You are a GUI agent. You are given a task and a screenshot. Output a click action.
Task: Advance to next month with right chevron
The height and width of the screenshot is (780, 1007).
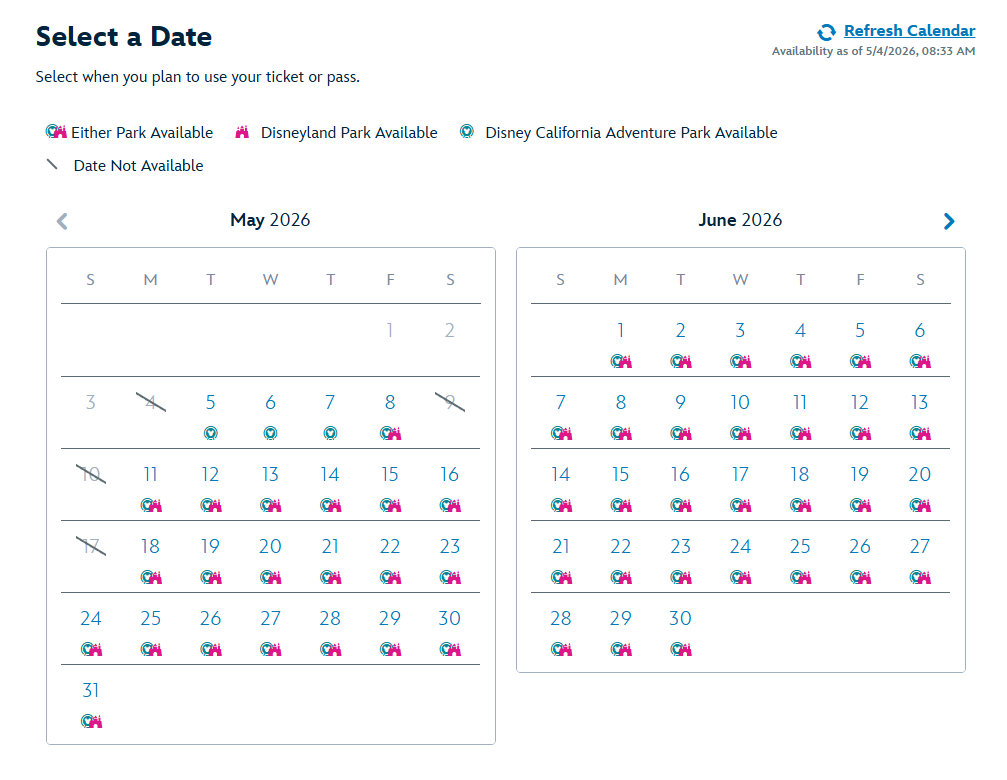tap(949, 221)
